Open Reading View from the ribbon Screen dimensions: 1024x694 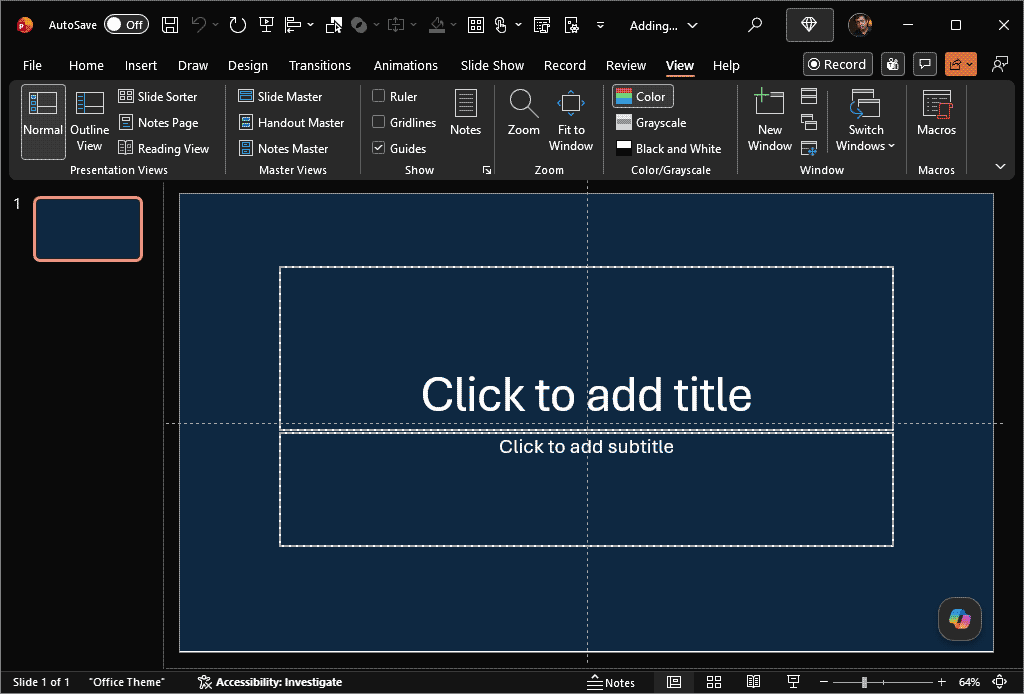coord(163,148)
